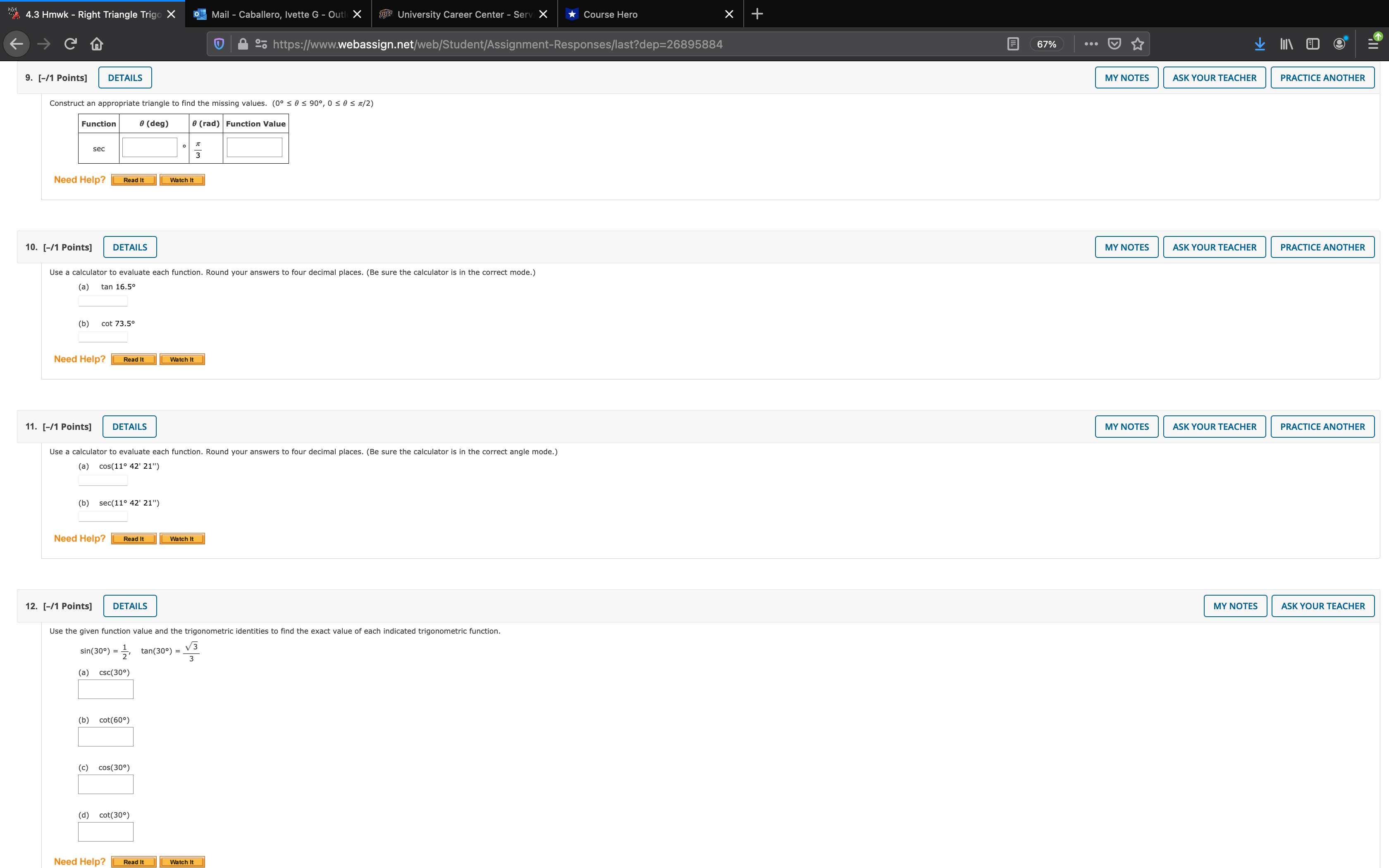Click the browser back arrow button
Viewport: 1389px width, 868px height.
tap(17, 44)
